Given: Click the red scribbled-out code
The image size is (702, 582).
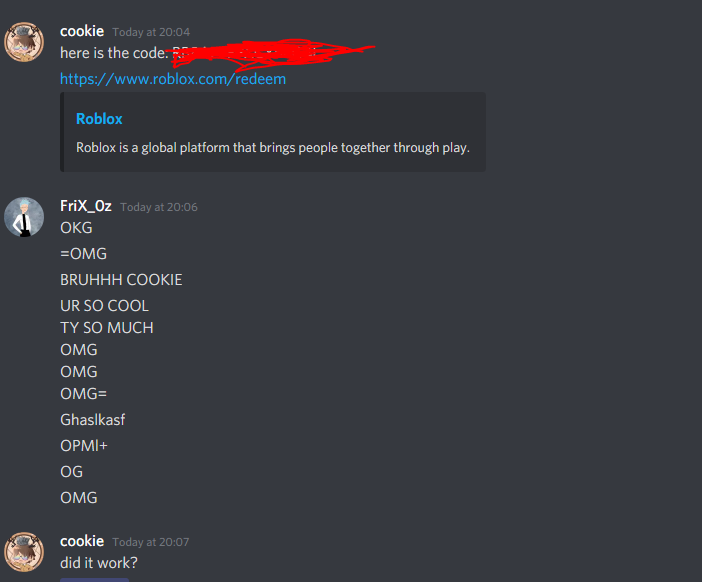Looking at the screenshot, I should [273, 55].
